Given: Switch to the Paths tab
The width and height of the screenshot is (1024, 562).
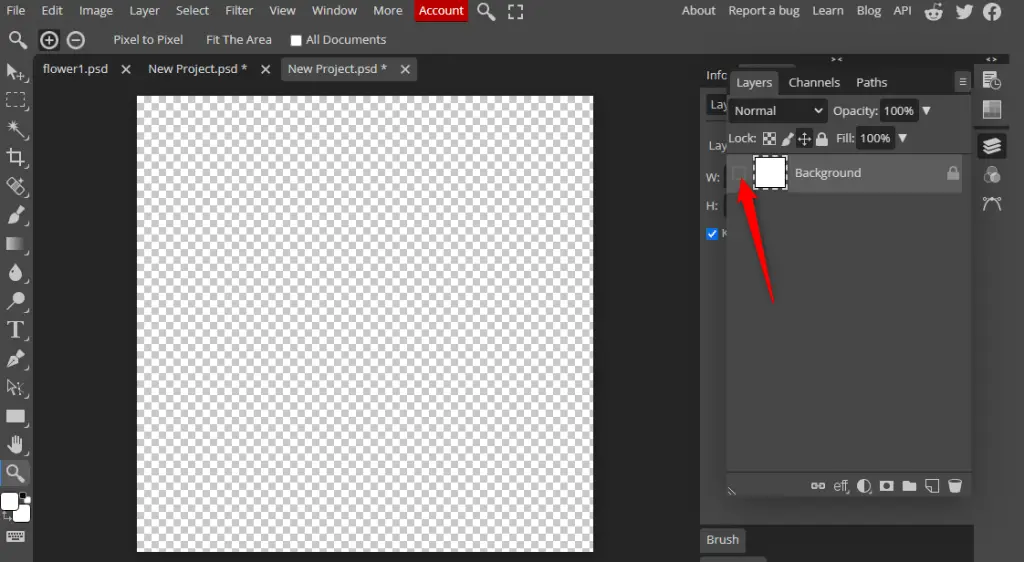Looking at the screenshot, I should coord(871,83).
